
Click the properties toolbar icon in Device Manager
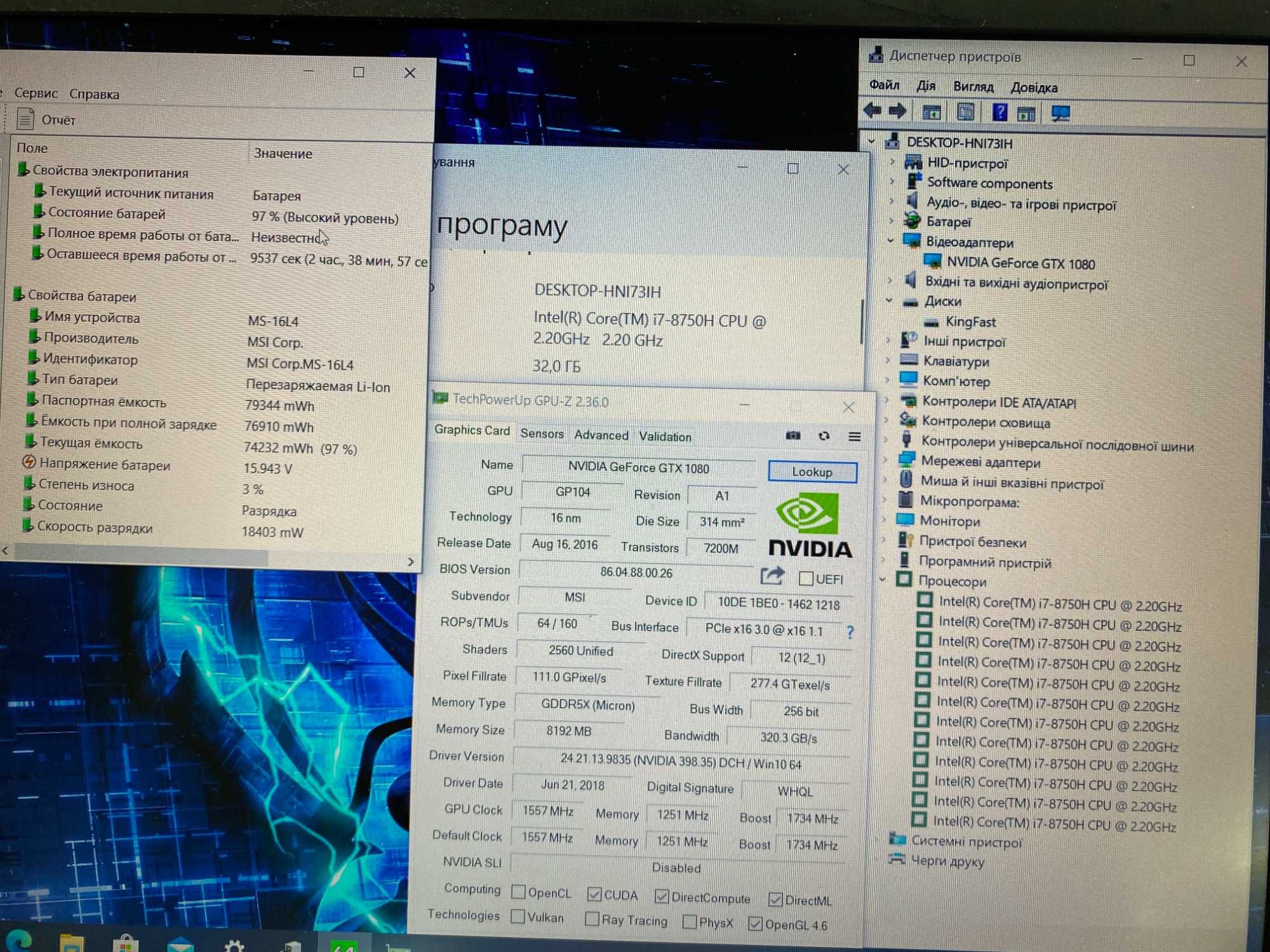click(965, 112)
